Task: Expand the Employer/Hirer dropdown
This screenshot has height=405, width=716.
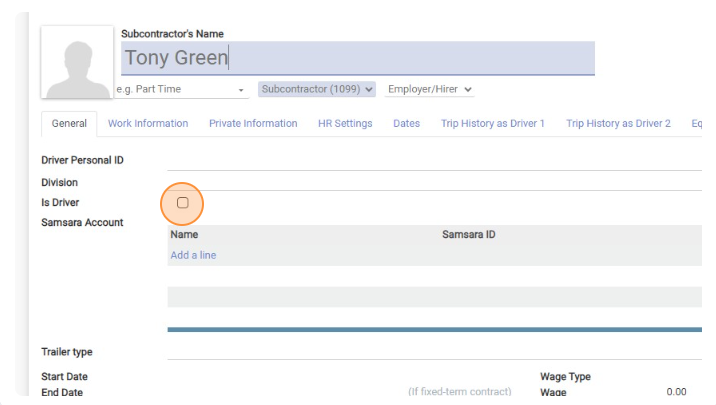Action: 429,89
